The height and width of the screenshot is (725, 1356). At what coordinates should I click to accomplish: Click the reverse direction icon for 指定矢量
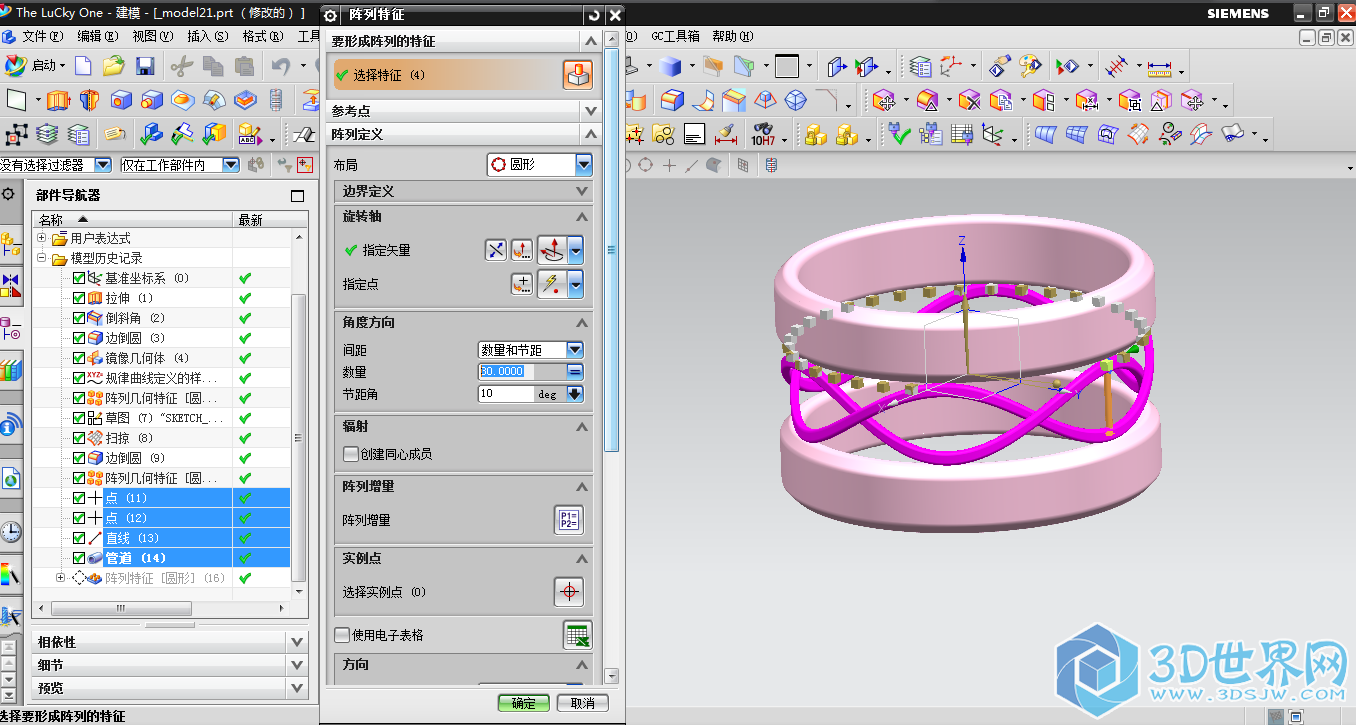(496, 250)
